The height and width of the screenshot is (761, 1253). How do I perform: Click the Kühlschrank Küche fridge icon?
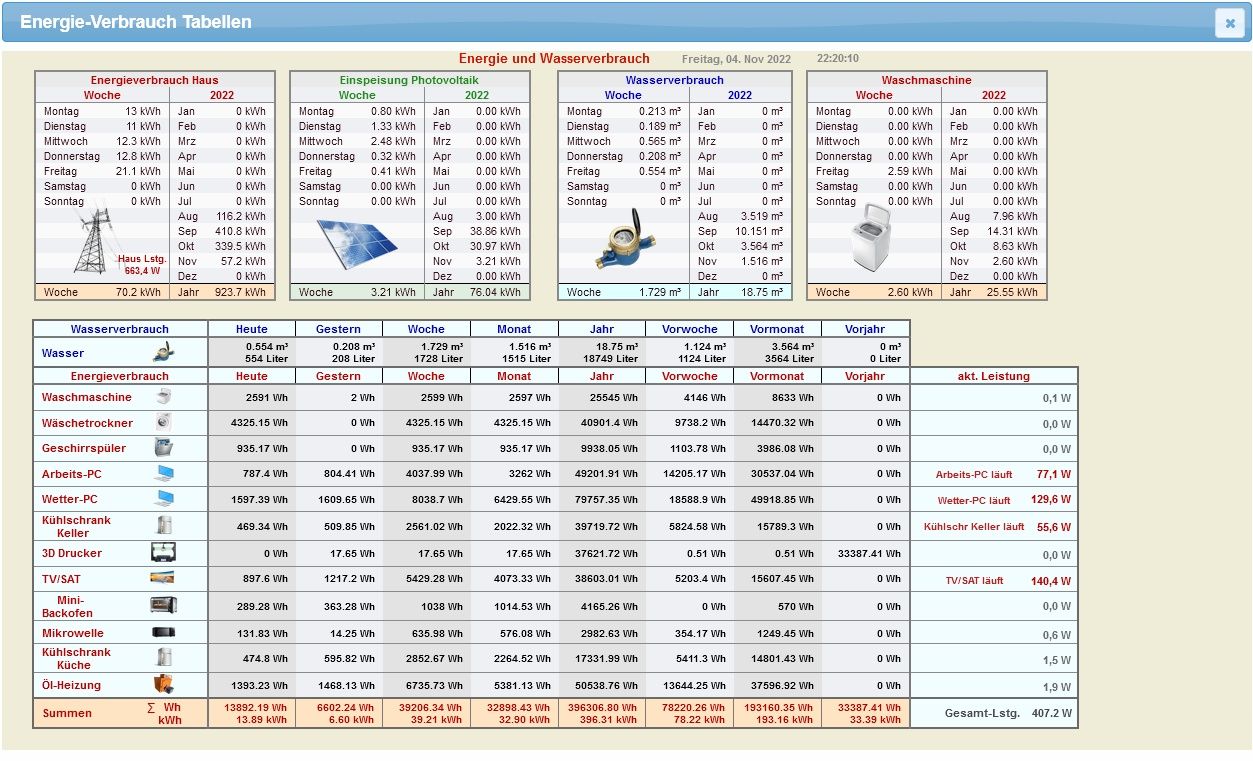pyautogui.click(x=163, y=657)
